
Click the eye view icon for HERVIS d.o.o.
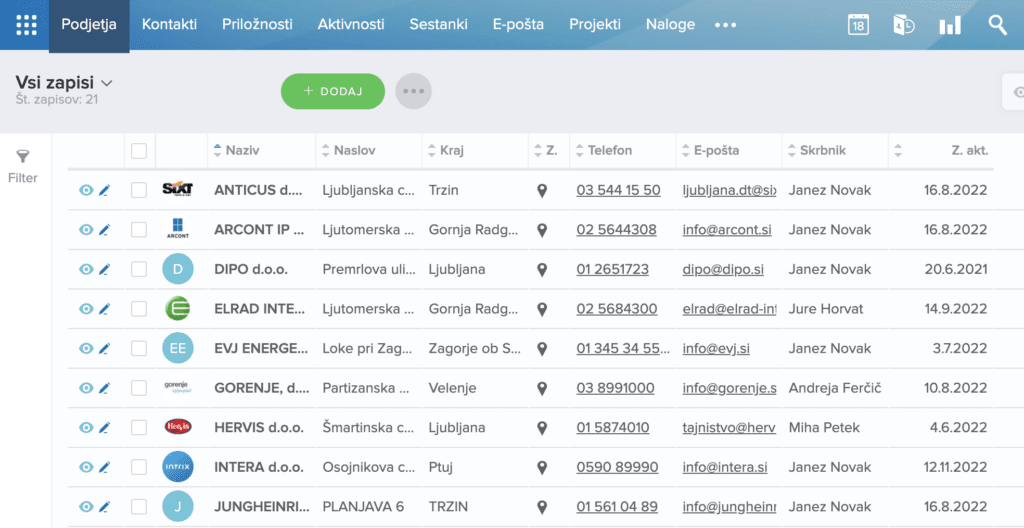pos(86,427)
